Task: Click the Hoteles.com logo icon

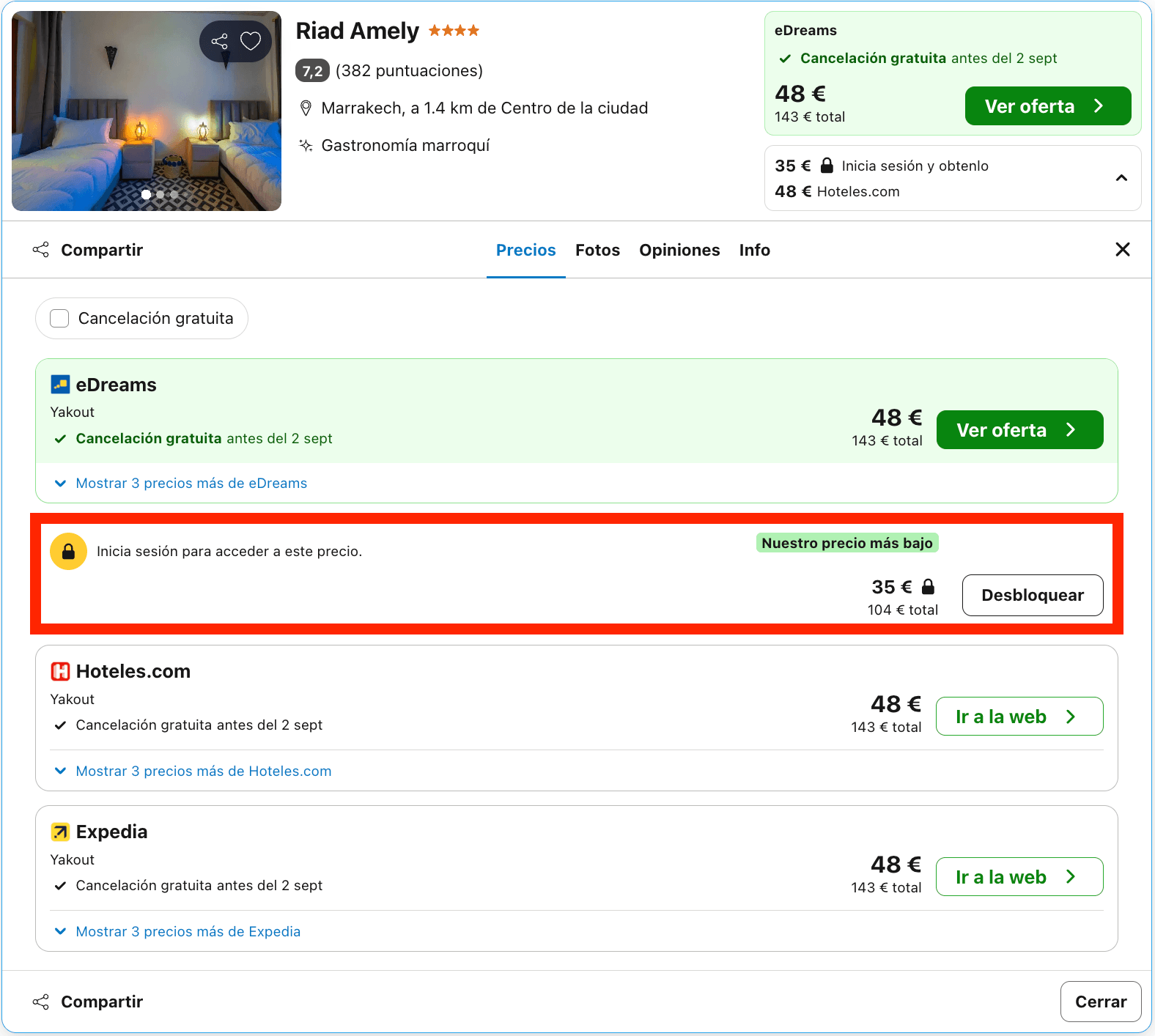Action: pos(60,671)
